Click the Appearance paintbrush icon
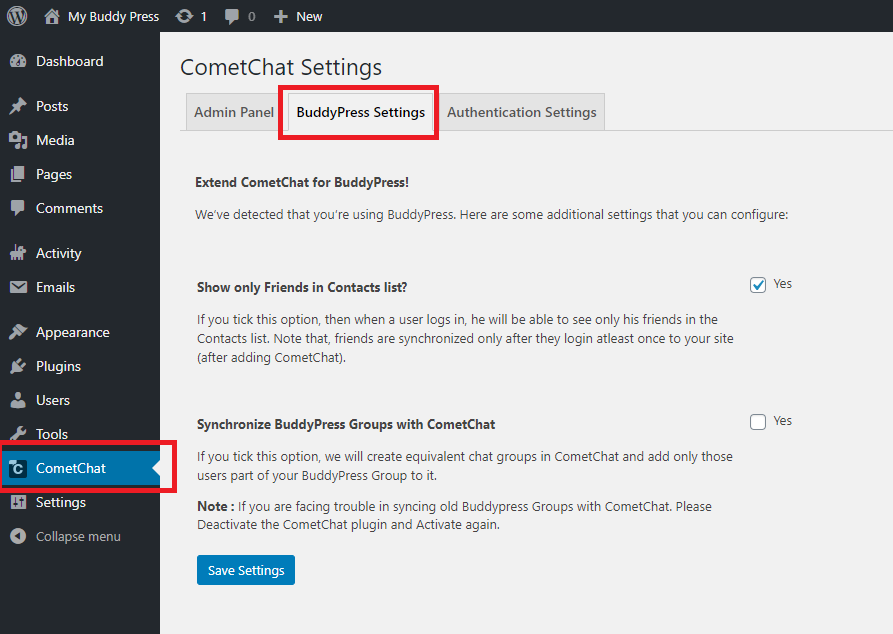The height and width of the screenshot is (634, 893). [18, 332]
